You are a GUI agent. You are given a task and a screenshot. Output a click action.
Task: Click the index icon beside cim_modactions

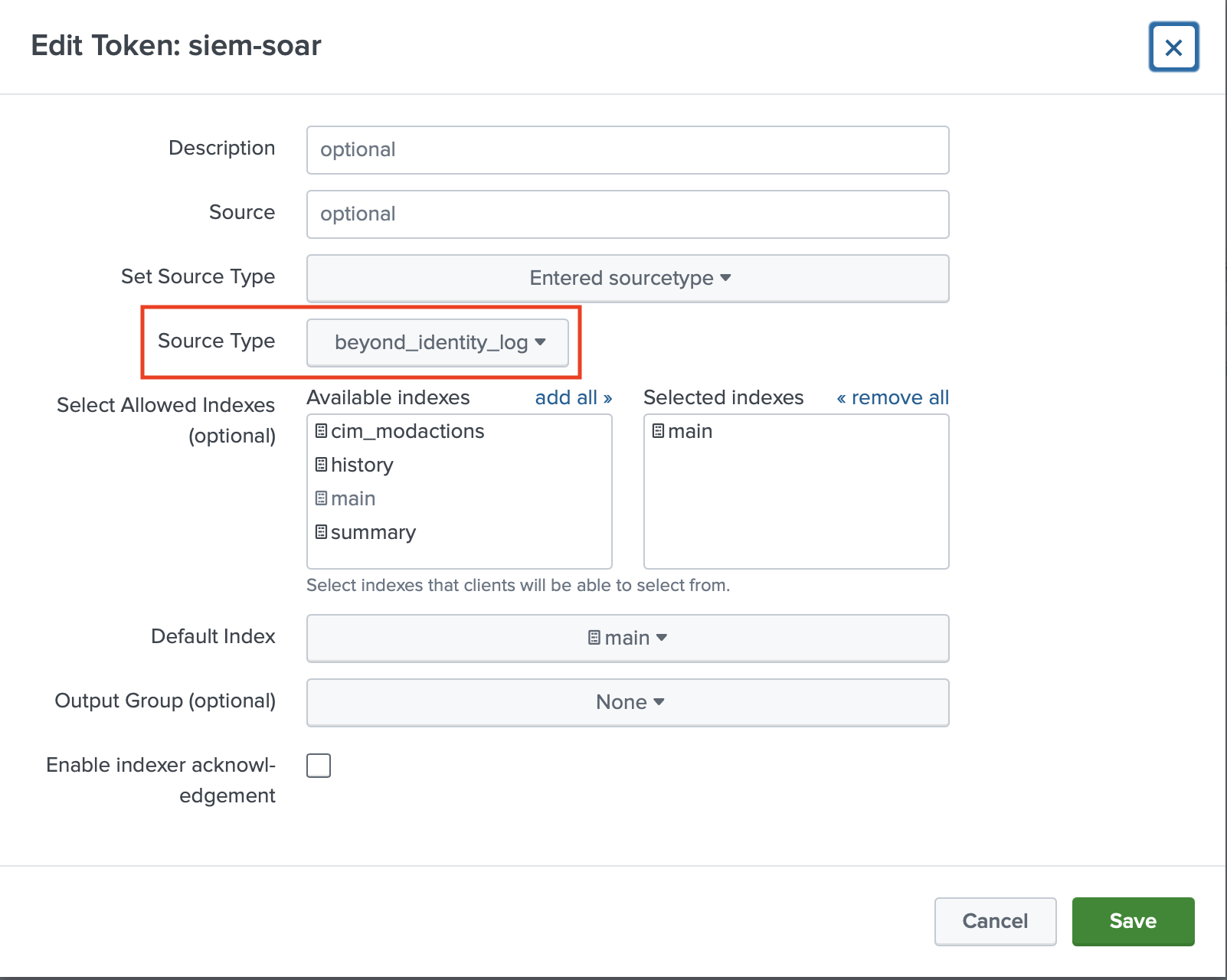321,431
